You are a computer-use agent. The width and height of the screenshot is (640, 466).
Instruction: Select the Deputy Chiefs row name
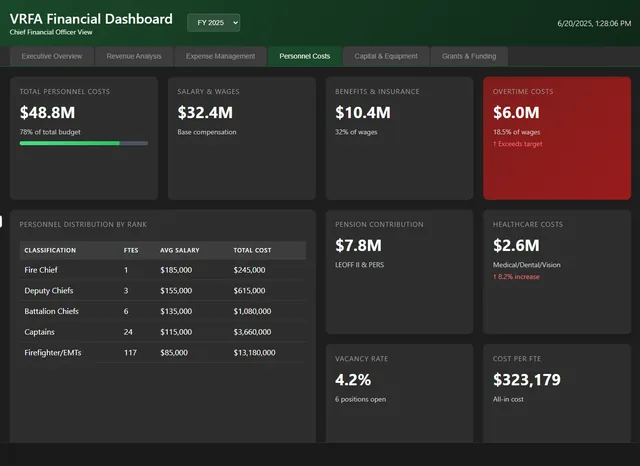pos(49,291)
